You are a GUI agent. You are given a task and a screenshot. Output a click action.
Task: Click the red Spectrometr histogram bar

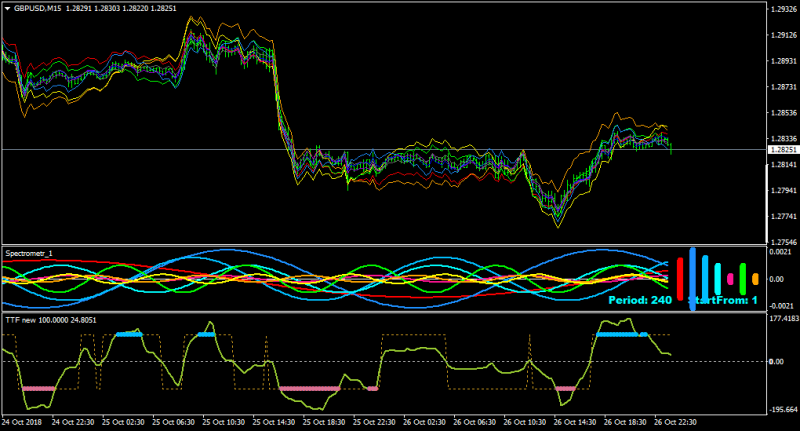coord(680,279)
